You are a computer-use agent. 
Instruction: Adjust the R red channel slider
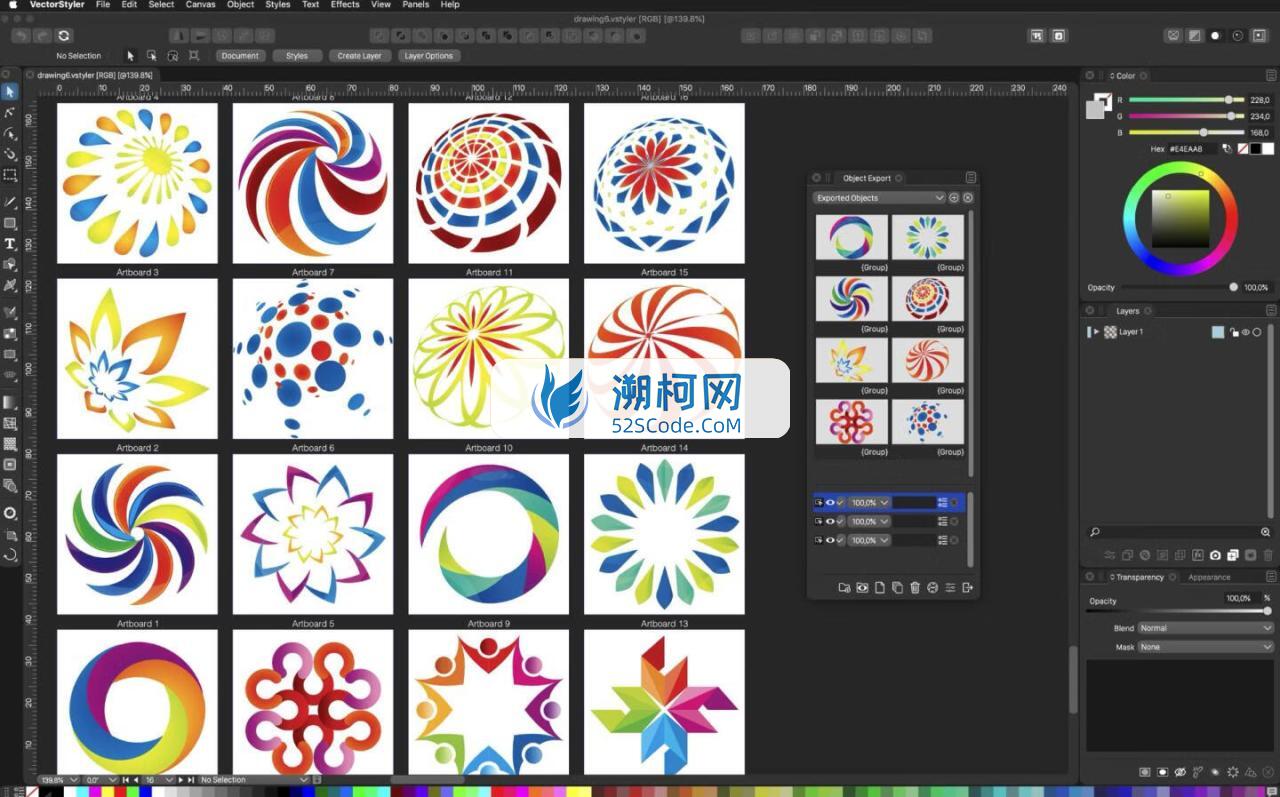click(x=1187, y=100)
